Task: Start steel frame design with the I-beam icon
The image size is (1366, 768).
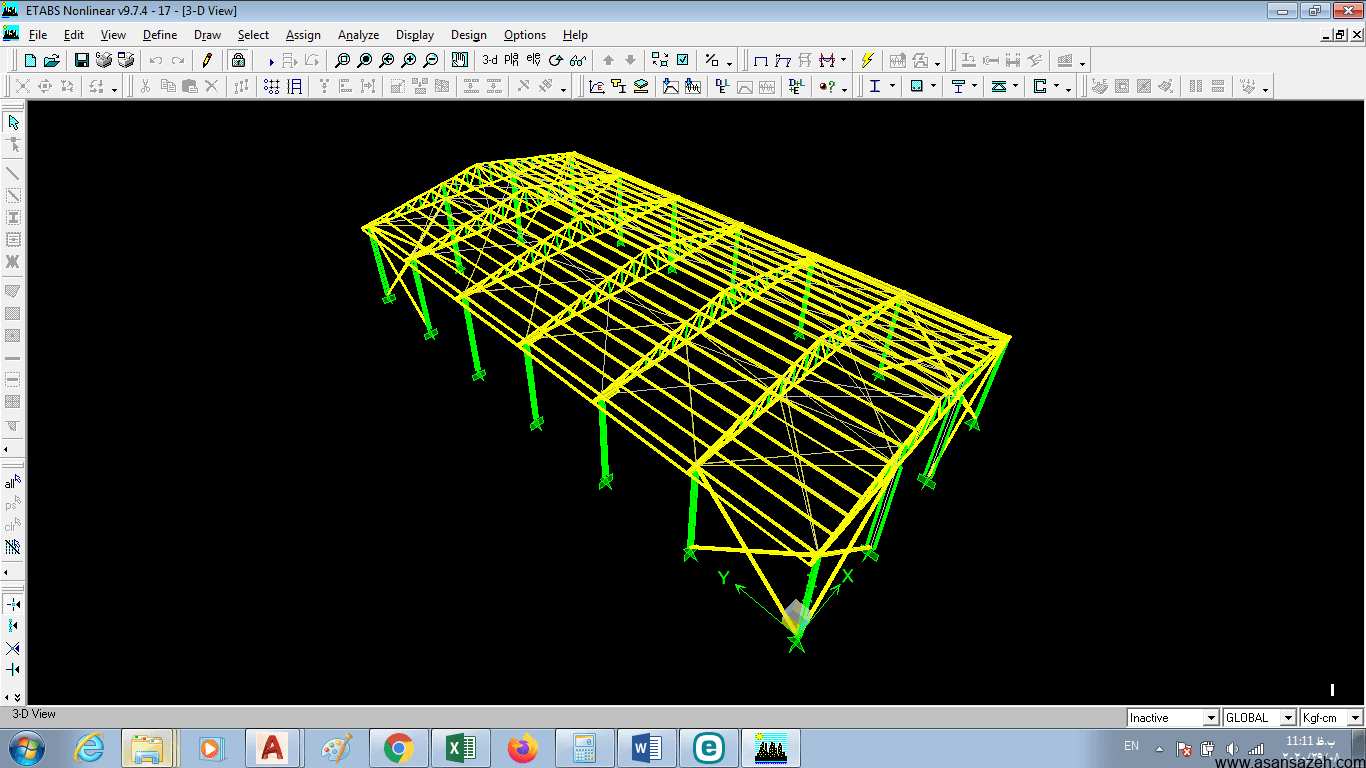Action: (x=875, y=86)
